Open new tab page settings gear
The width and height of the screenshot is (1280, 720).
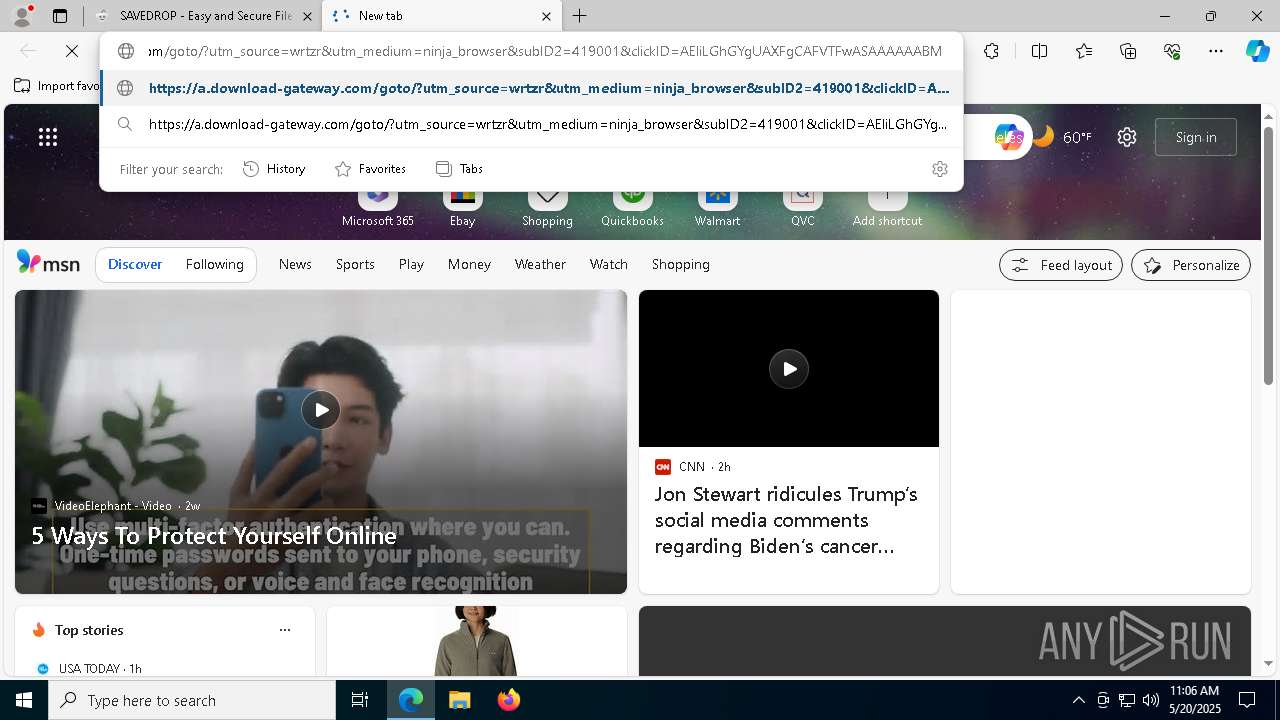[1127, 137]
